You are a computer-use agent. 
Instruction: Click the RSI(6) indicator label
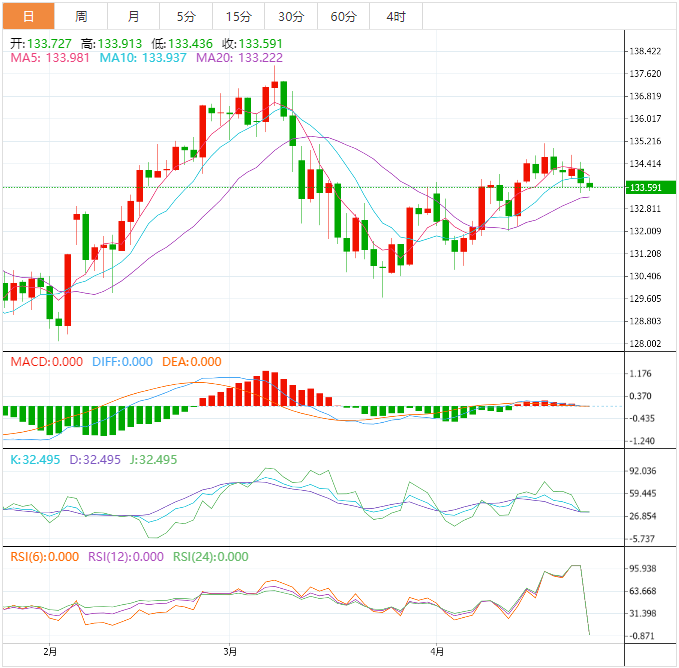tap(44, 557)
